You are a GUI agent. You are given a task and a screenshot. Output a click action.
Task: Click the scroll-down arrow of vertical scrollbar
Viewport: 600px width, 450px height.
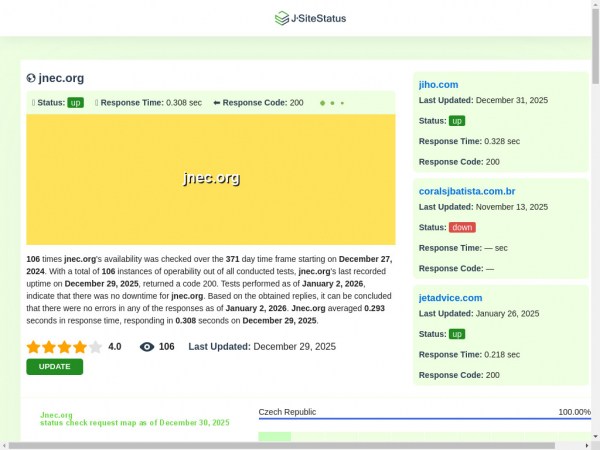click(595, 437)
